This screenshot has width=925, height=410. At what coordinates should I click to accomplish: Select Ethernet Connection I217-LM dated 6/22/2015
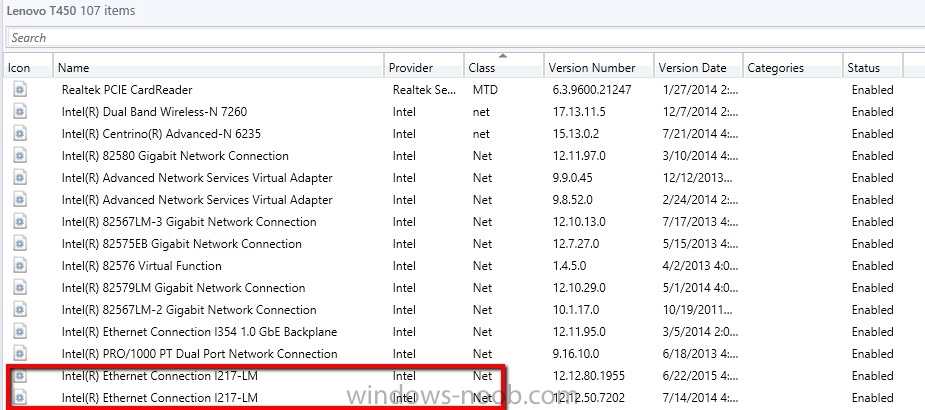(462, 376)
